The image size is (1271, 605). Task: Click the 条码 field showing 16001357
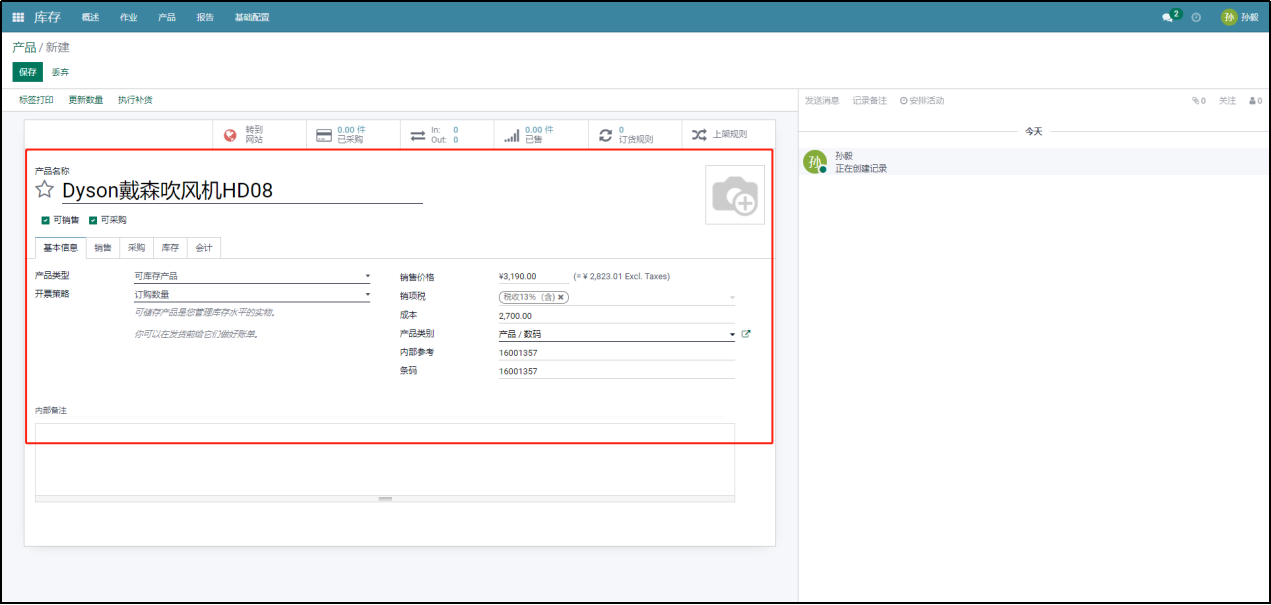click(616, 371)
